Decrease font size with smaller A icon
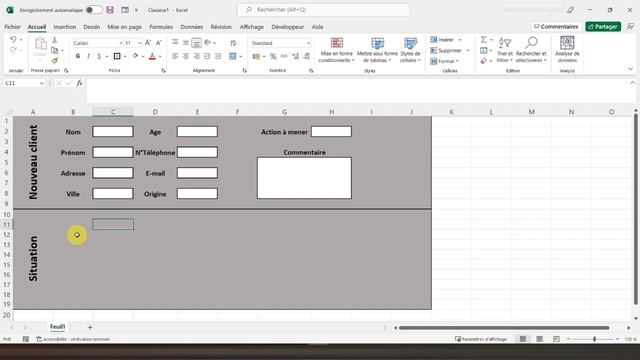Image resolution: width=640 pixels, height=360 pixels. pos(159,43)
